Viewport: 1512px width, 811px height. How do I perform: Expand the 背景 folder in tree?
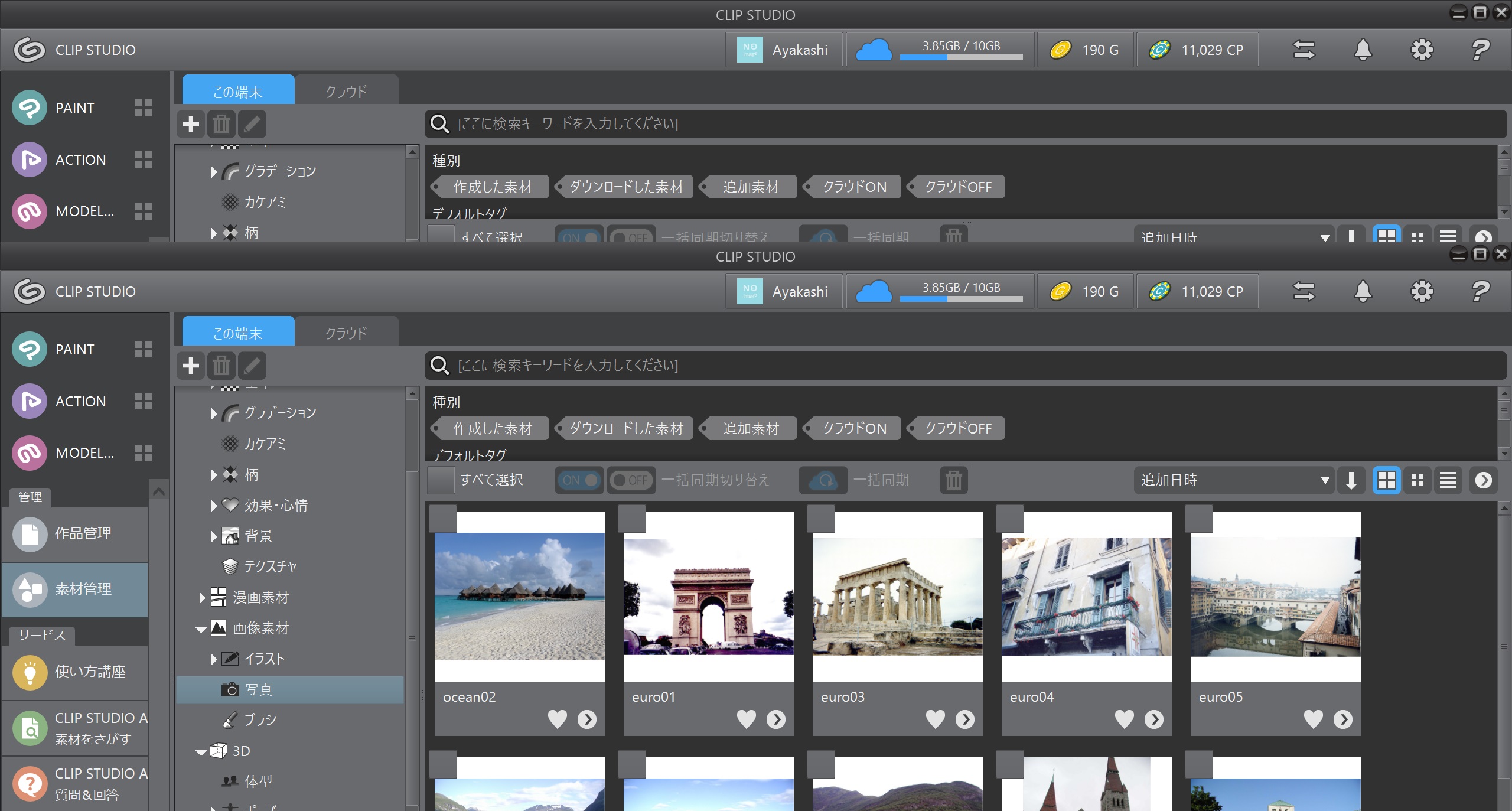214,536
